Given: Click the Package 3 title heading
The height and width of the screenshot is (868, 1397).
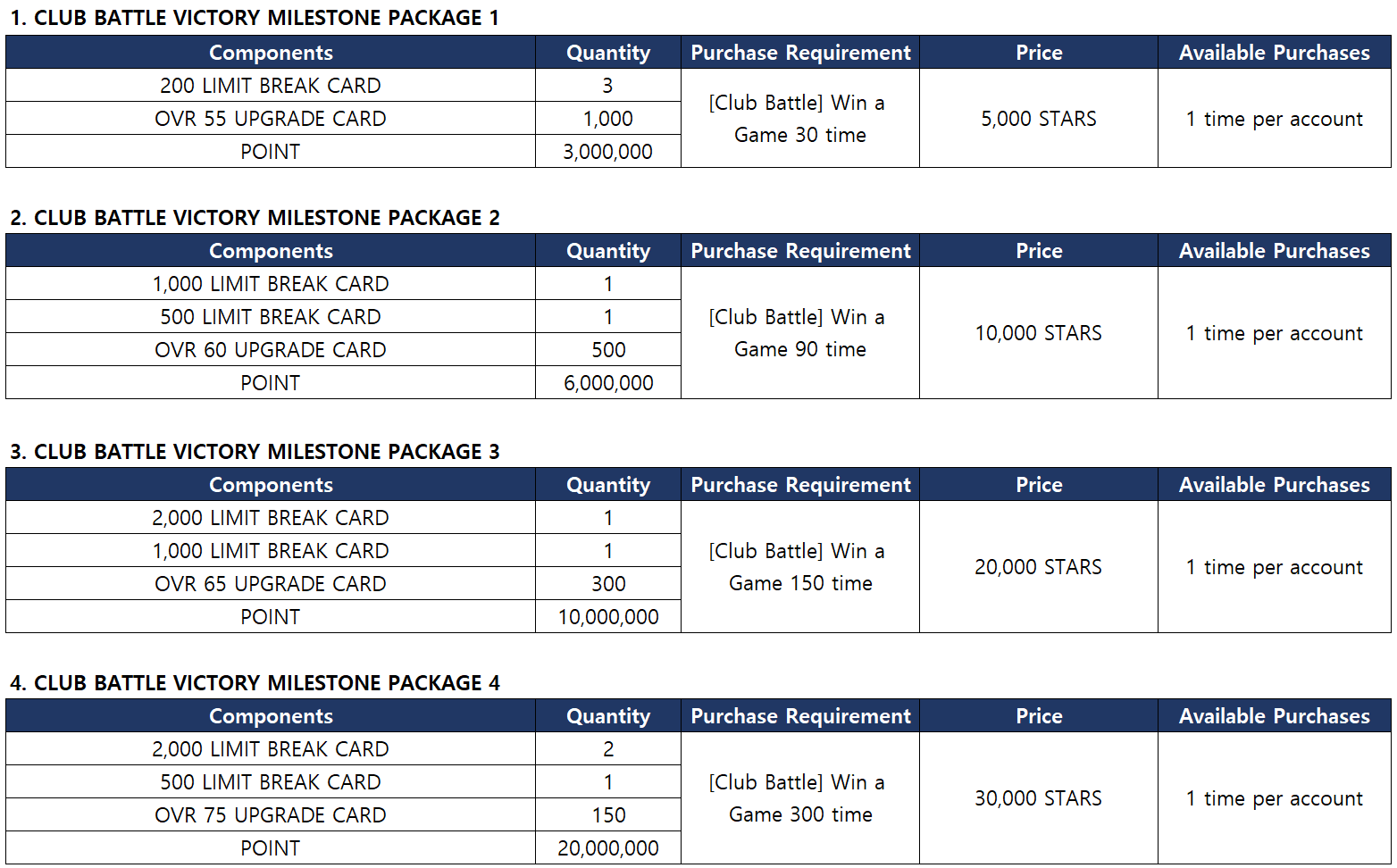Looking at the screenshot, I should pos(255,452).
